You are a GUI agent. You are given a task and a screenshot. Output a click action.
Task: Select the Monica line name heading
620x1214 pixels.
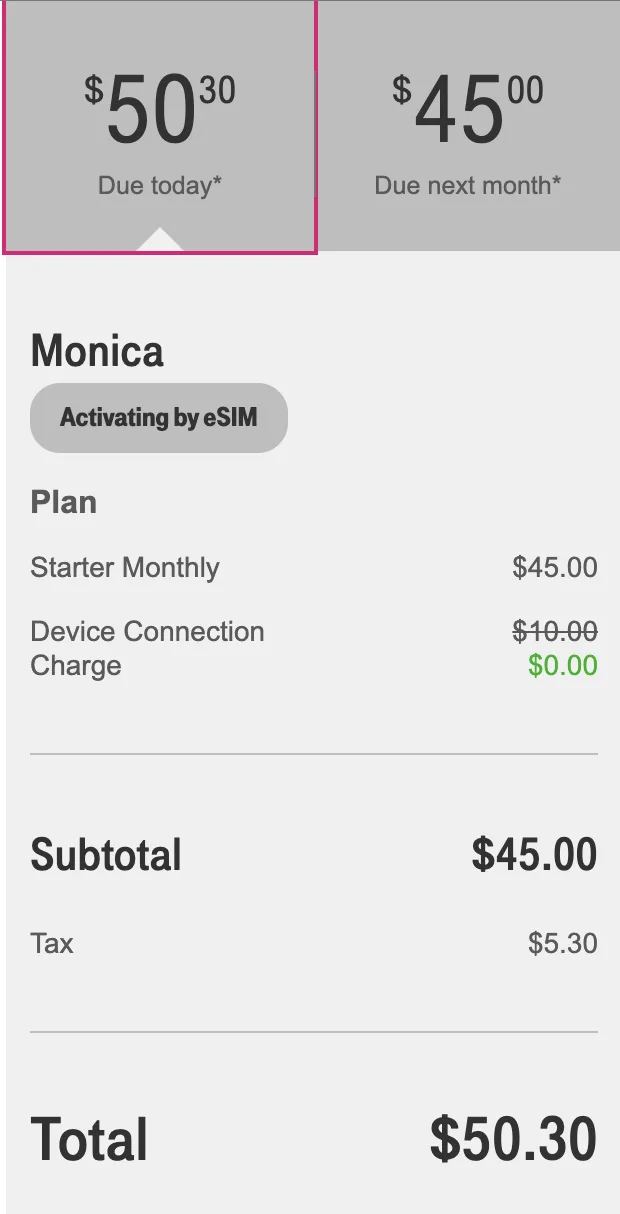[x=97, y=352]
